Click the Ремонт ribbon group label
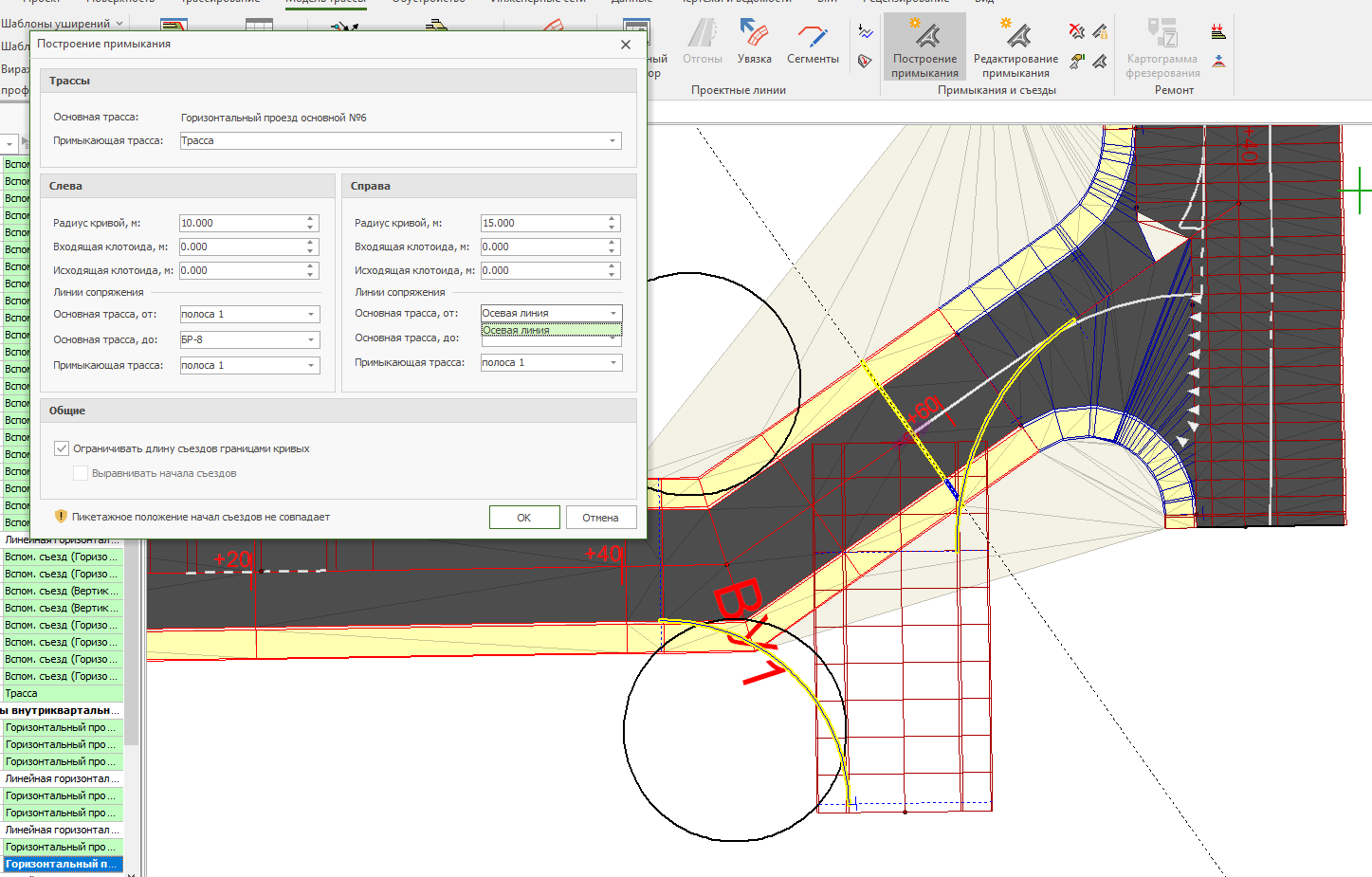Screen dimensions: 1372x877 (x=1174, y=90)
